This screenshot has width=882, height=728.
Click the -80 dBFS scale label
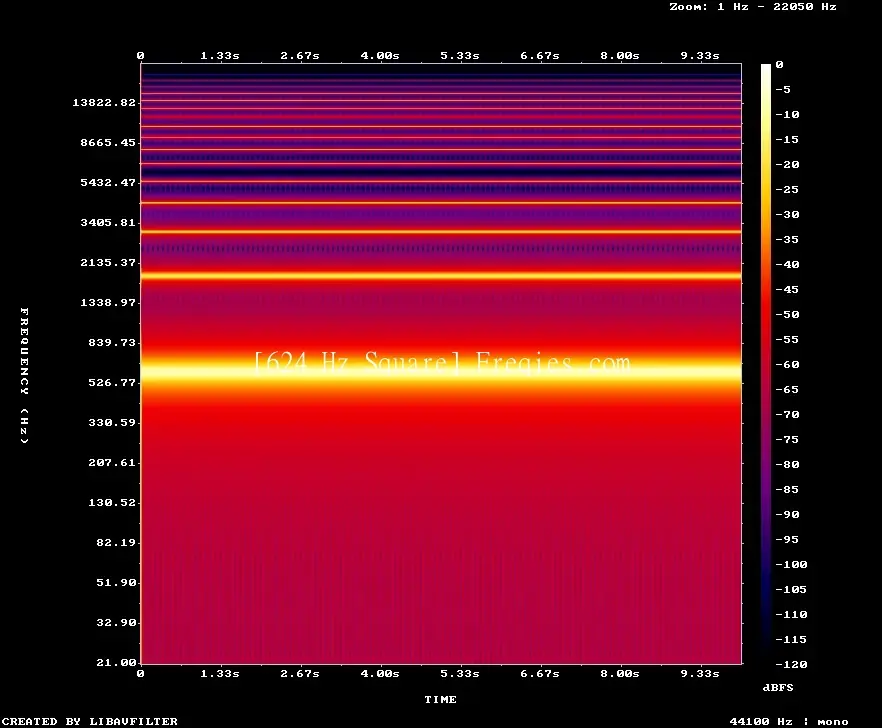(787, 464)
